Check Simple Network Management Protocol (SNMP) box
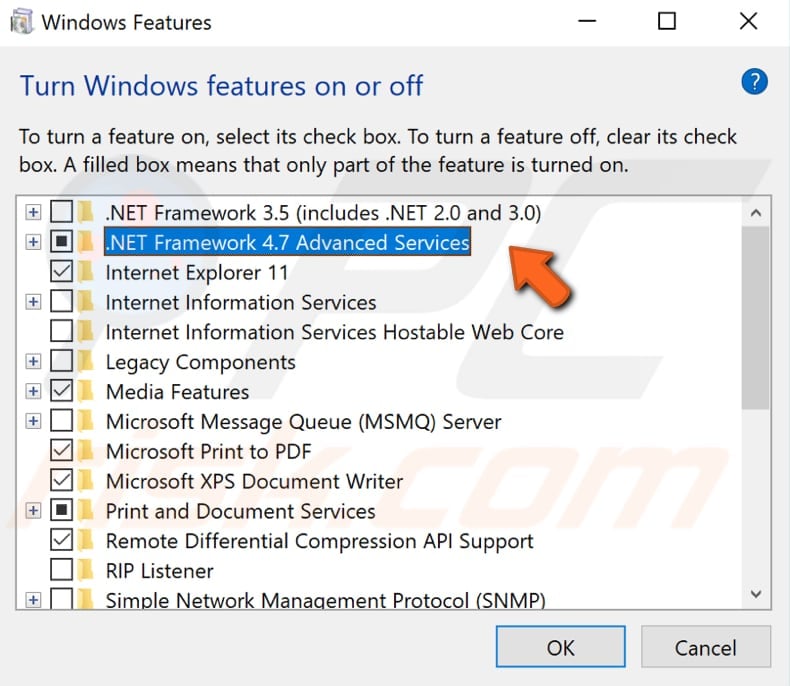Screen dimensions: 790x686 61,599
